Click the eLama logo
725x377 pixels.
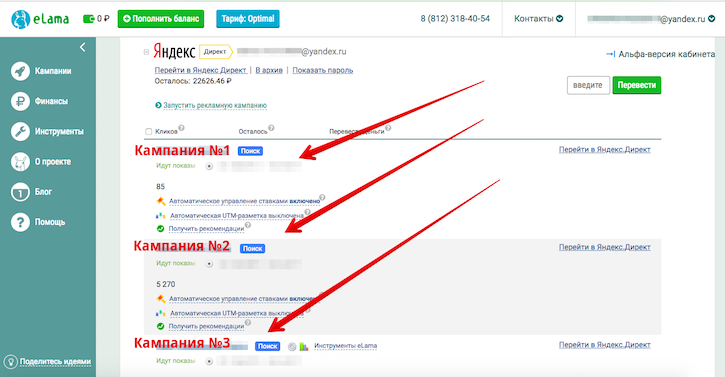click(x=40, y=19)
